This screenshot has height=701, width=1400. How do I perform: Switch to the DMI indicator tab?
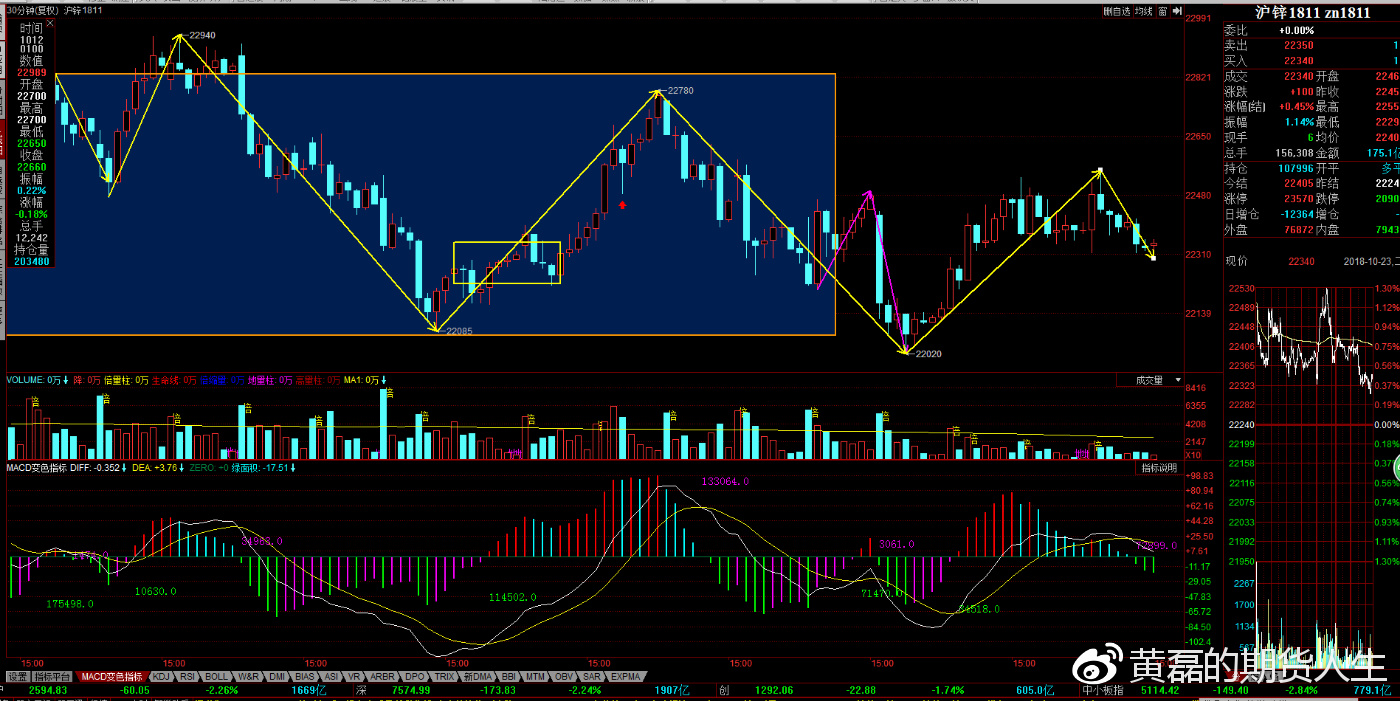coord(277,677)
